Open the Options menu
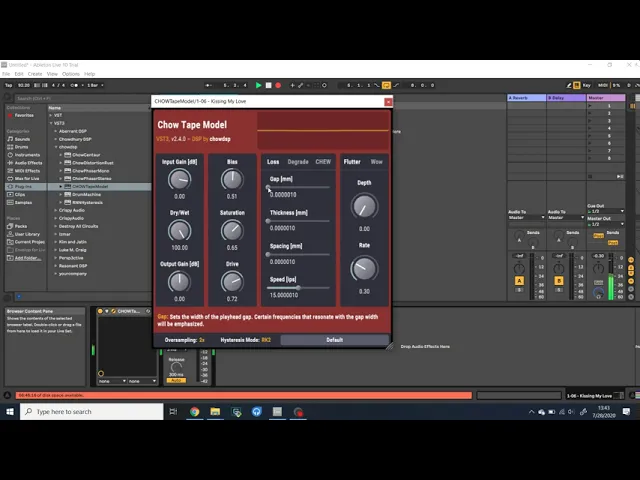Image resolution: width=640 pixels, height=480 pixels. click(71, 74)
